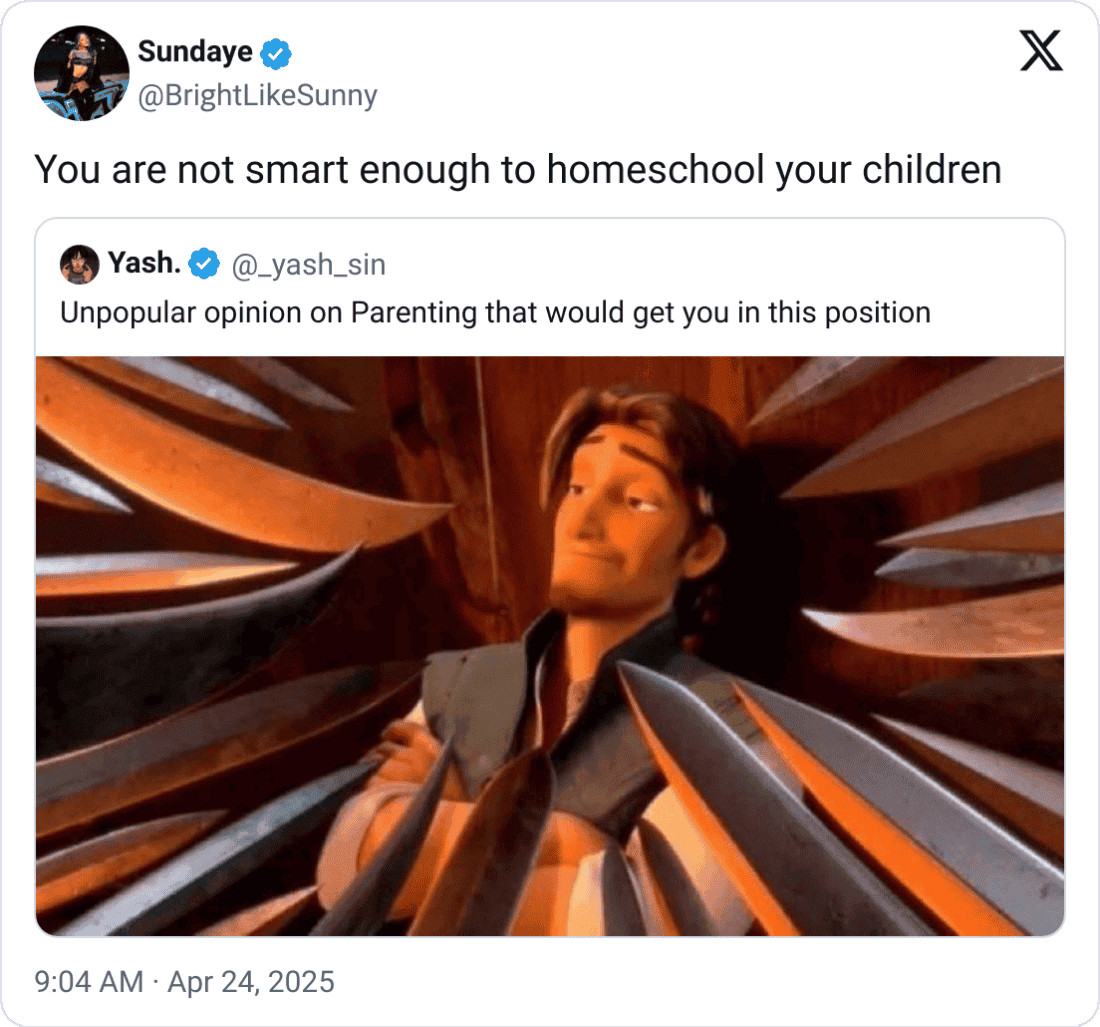Click Sundaye's profile avatar
Screen dimensions: 1100x1027
point(81,73)
